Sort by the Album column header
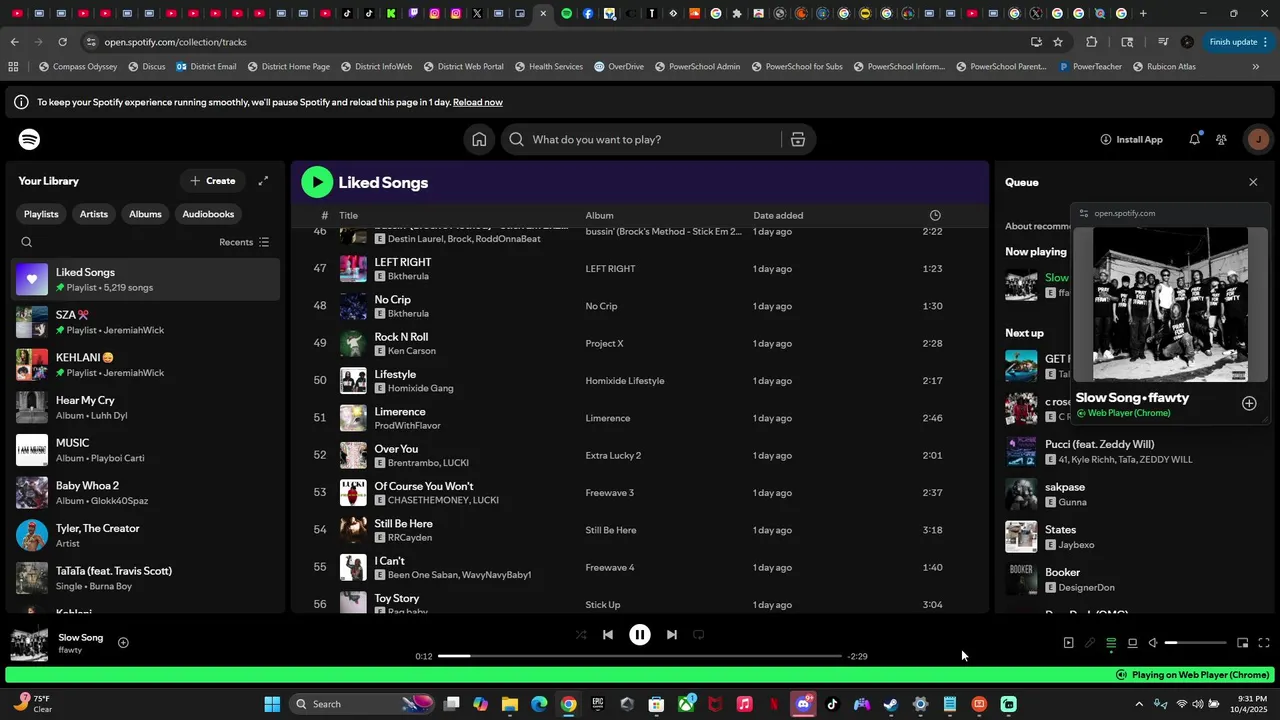The width and height of the screenshot is (1280, 720). click(x=600, y=215)
